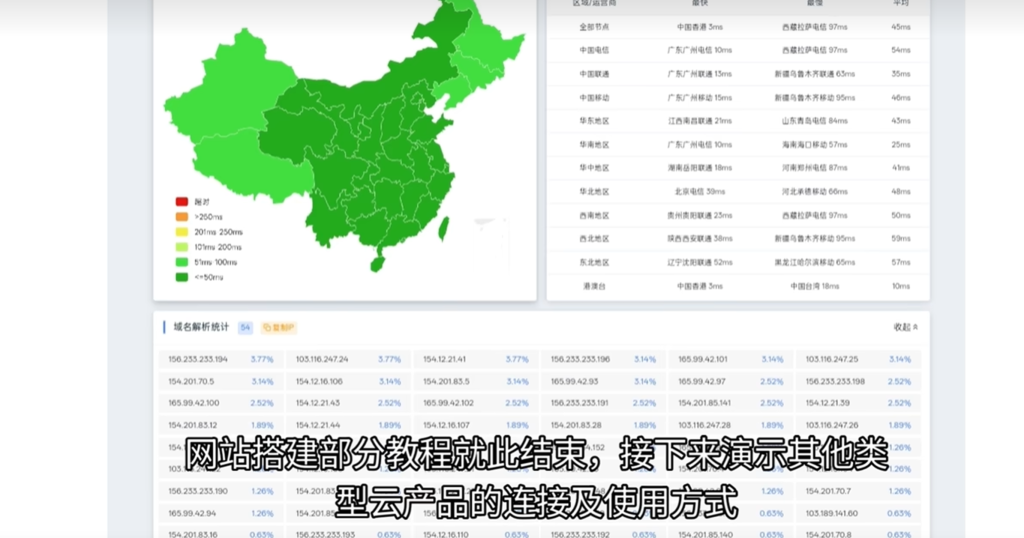The image size is (1024, 538).
Task: Click 江西南昌联通 21ms cell
Action: (699, 121)
